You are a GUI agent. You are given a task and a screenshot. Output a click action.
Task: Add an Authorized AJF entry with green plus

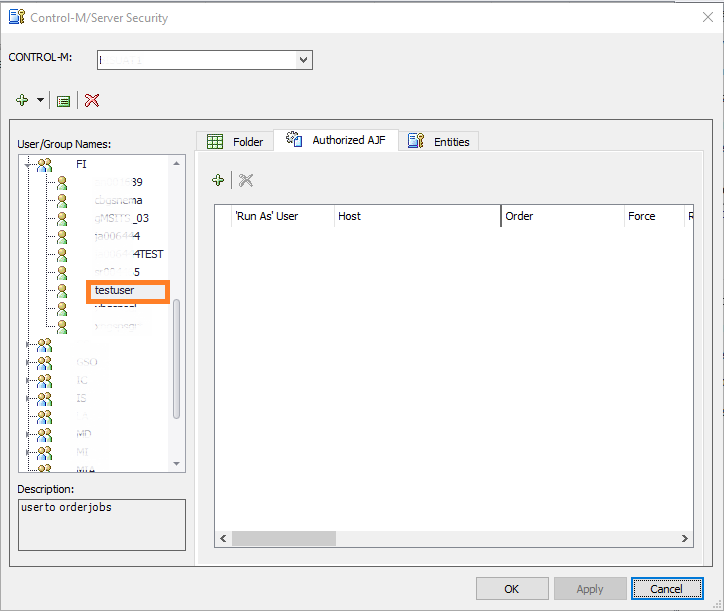point(218,180)
